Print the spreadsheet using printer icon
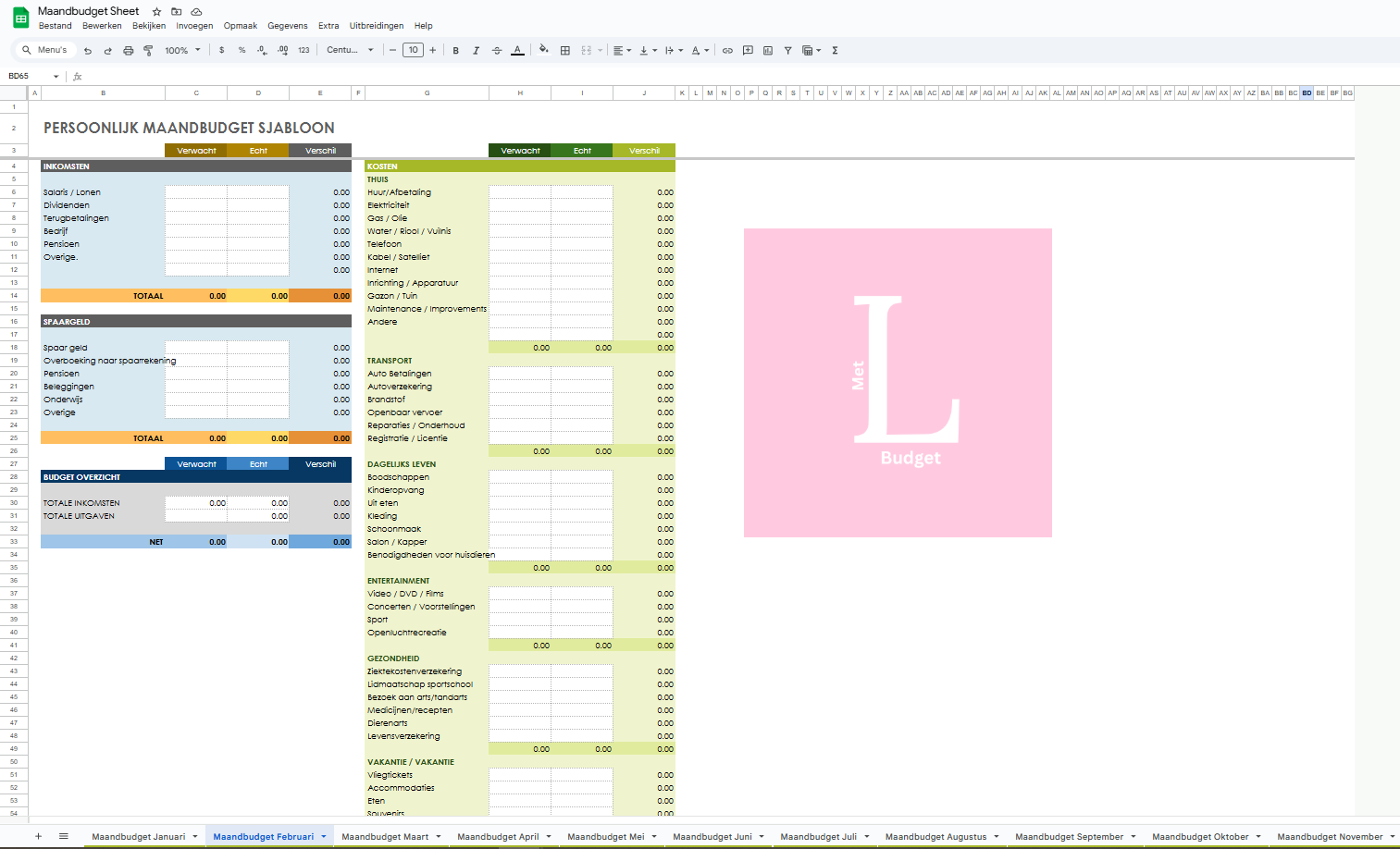Image resolution: width=1400 pixels, height=849 pixels. pyautogui.click(x=128, y=51)
